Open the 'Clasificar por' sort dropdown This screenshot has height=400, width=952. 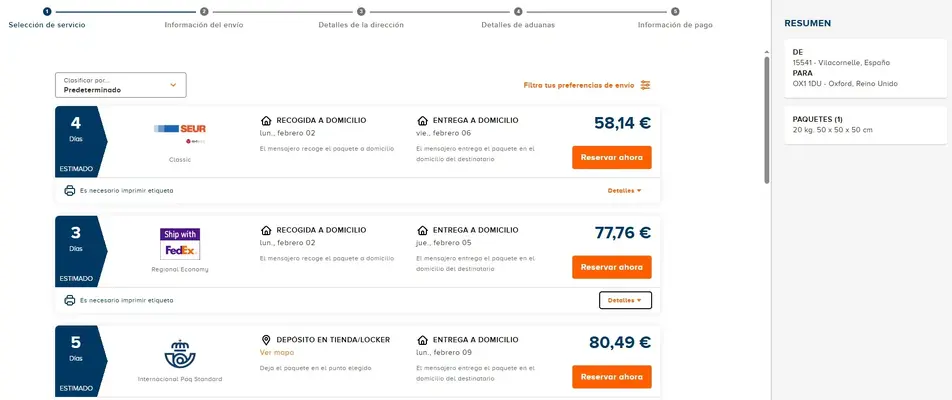(121, 85)
